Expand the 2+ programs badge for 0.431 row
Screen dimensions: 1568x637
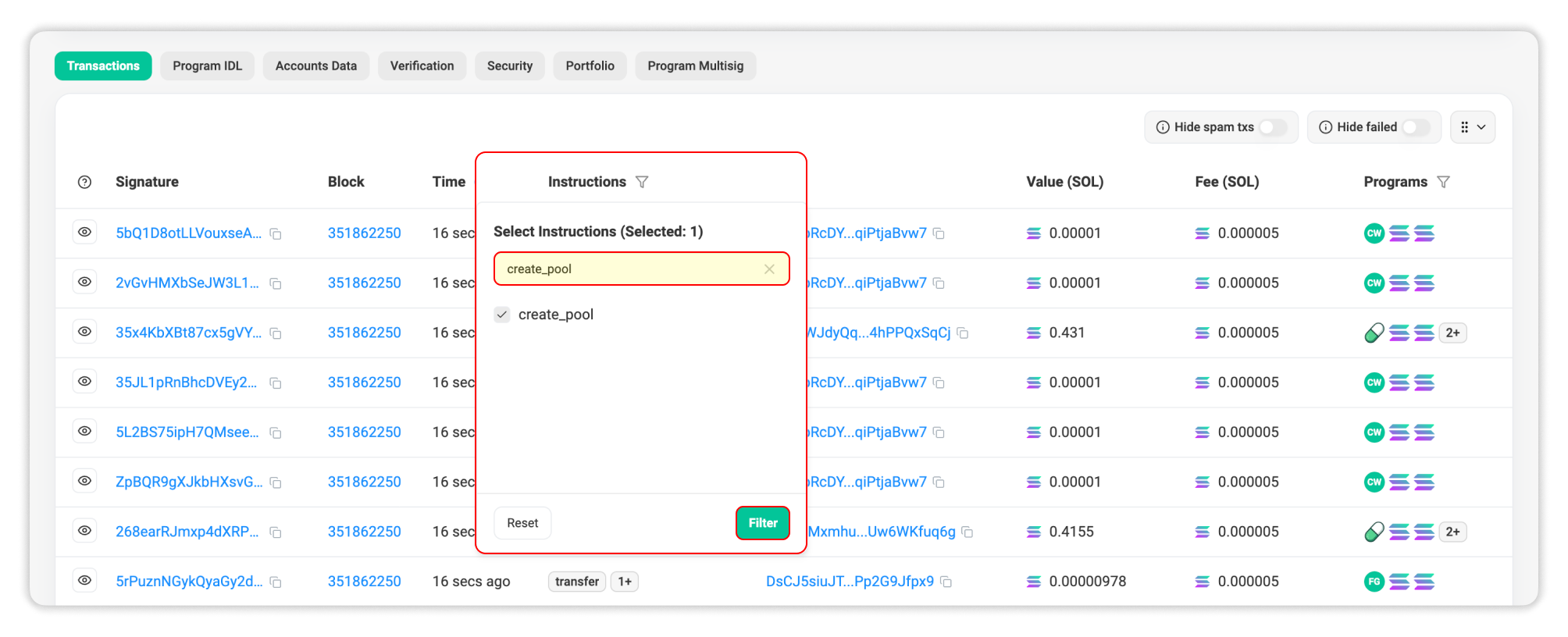(1452, 333)
